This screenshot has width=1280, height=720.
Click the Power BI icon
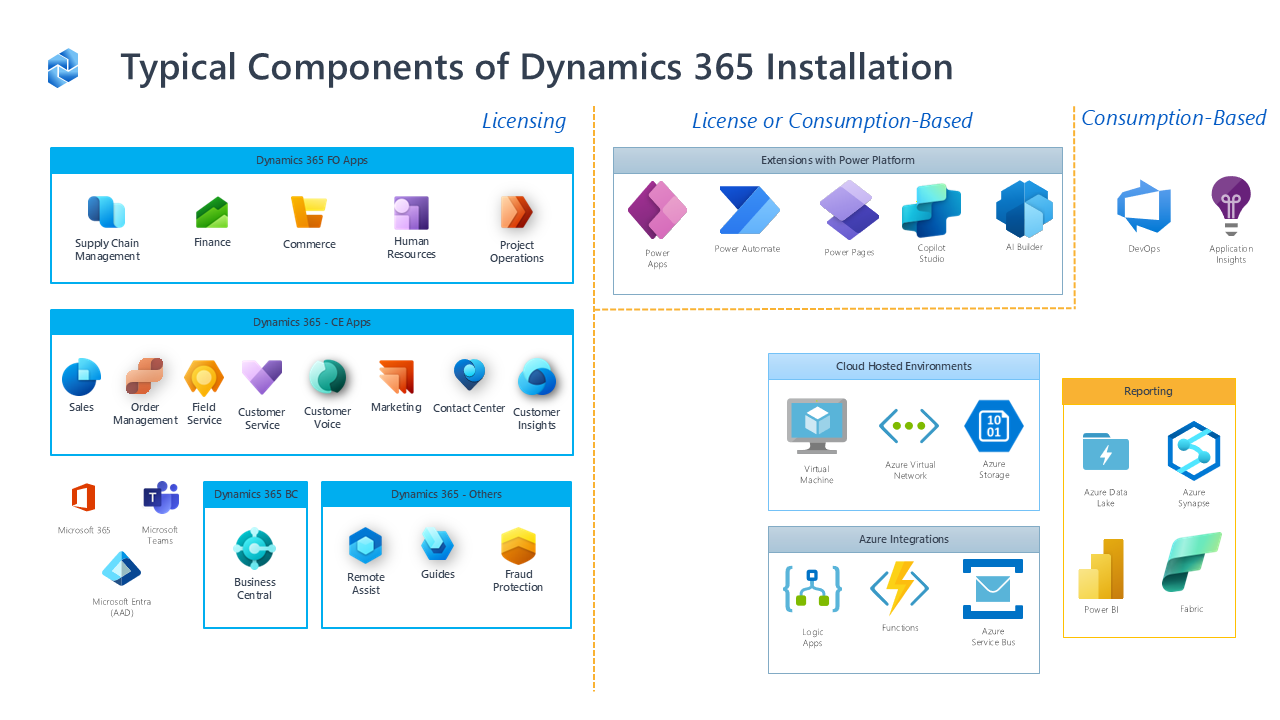[x=1101, y=569]
